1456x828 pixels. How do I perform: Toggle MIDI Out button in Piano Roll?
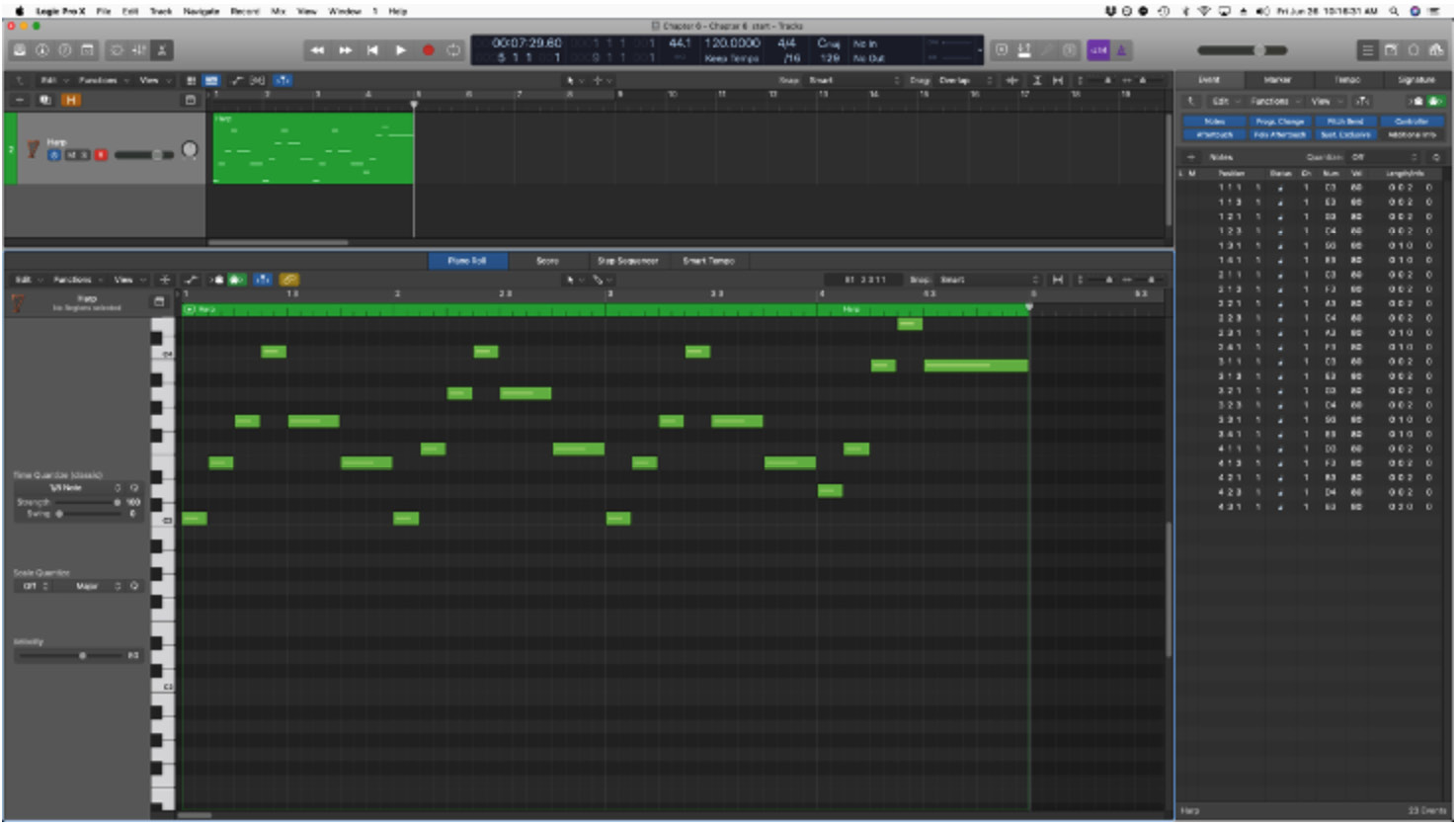coord(237,280)
